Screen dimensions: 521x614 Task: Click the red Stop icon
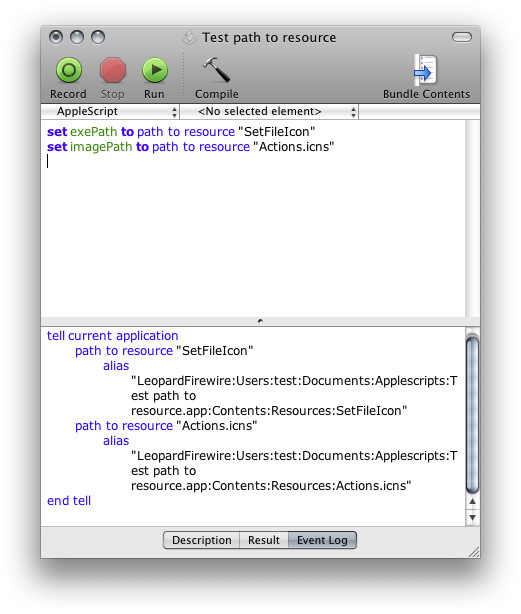coord(113,70)
